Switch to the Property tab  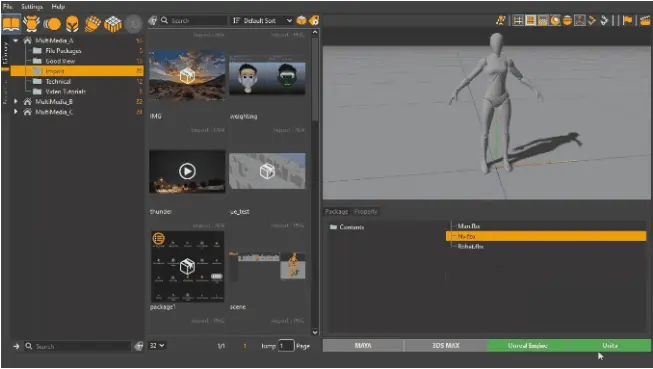coord(366,212)
